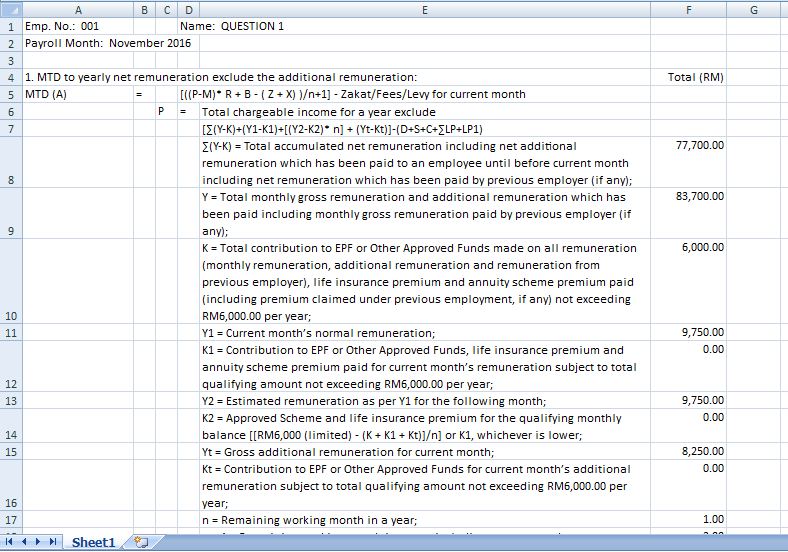Go to last sheet navigation arrow
Viewport: 788px width, 552px height.
53,541
